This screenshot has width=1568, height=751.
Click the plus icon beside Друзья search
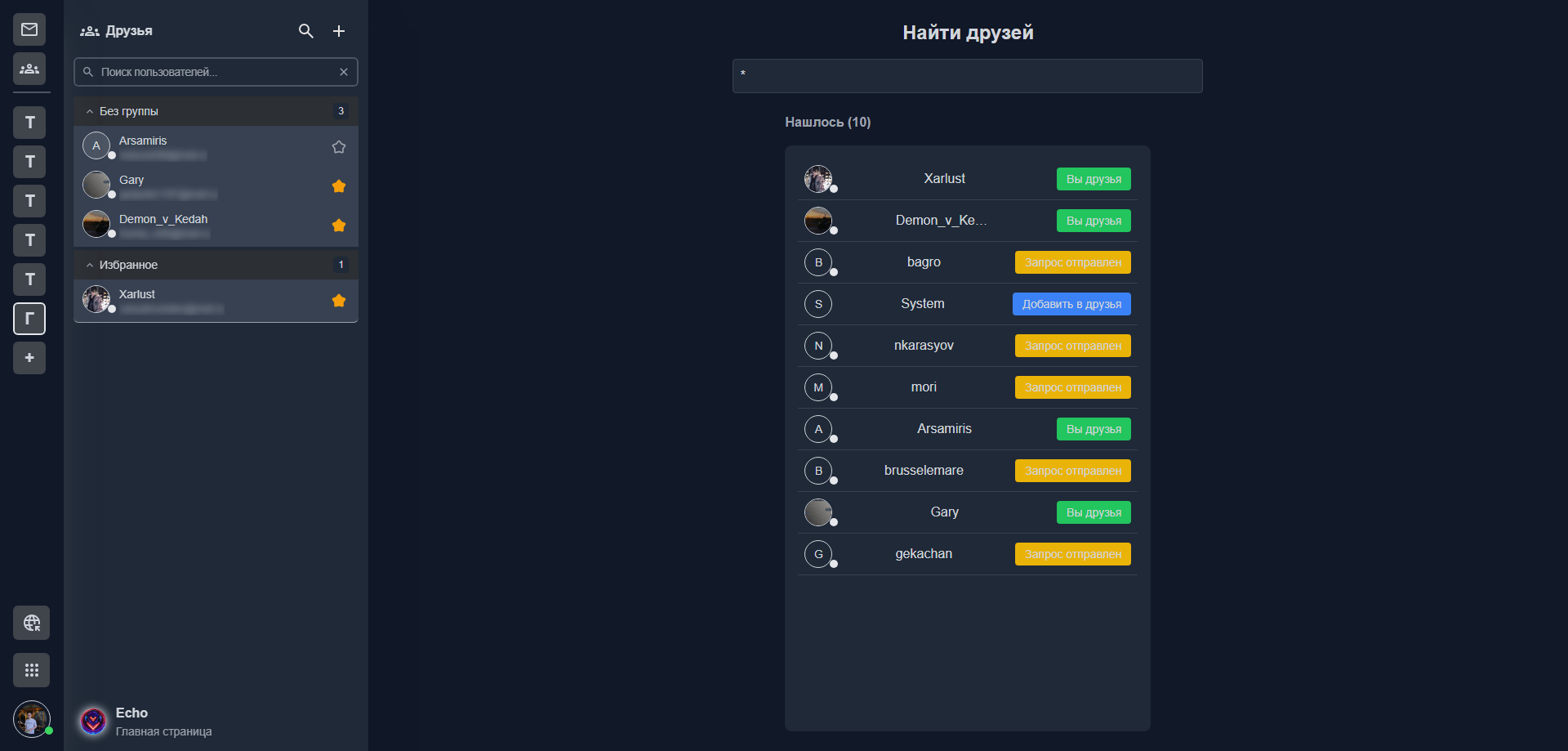click(339, 31)
